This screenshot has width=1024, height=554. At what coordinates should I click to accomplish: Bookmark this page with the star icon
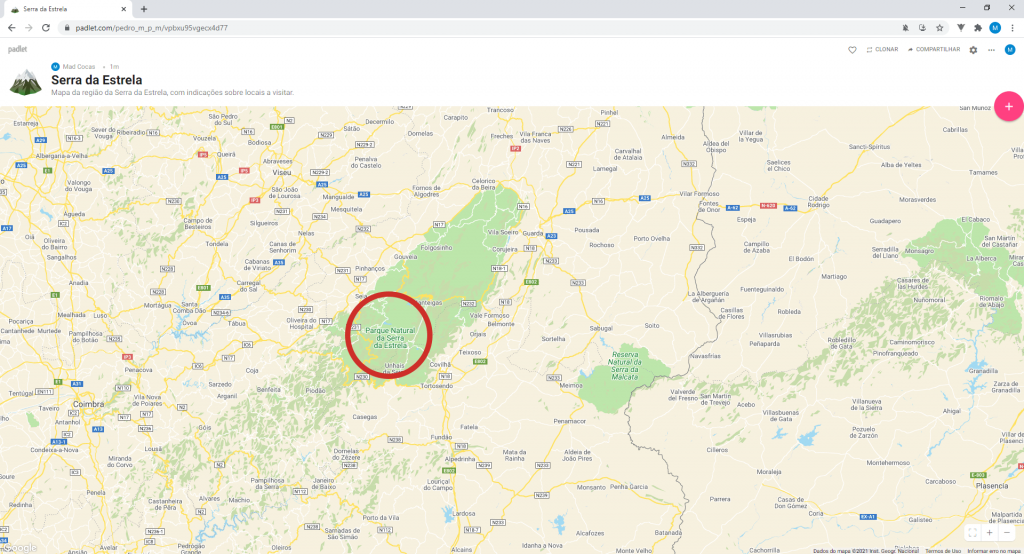click(940, 28)
